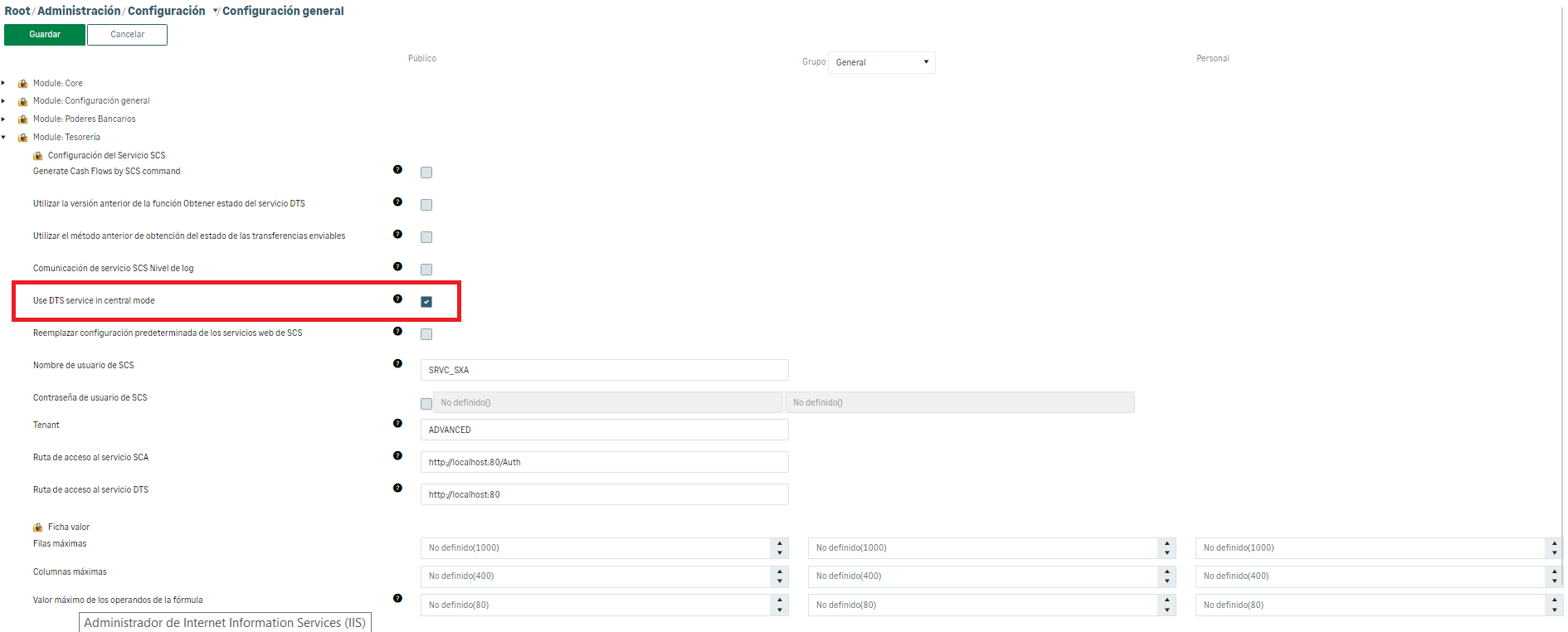Open help icon for Tenant setting
Screen dimensions: 1568x632
(397, 423)
